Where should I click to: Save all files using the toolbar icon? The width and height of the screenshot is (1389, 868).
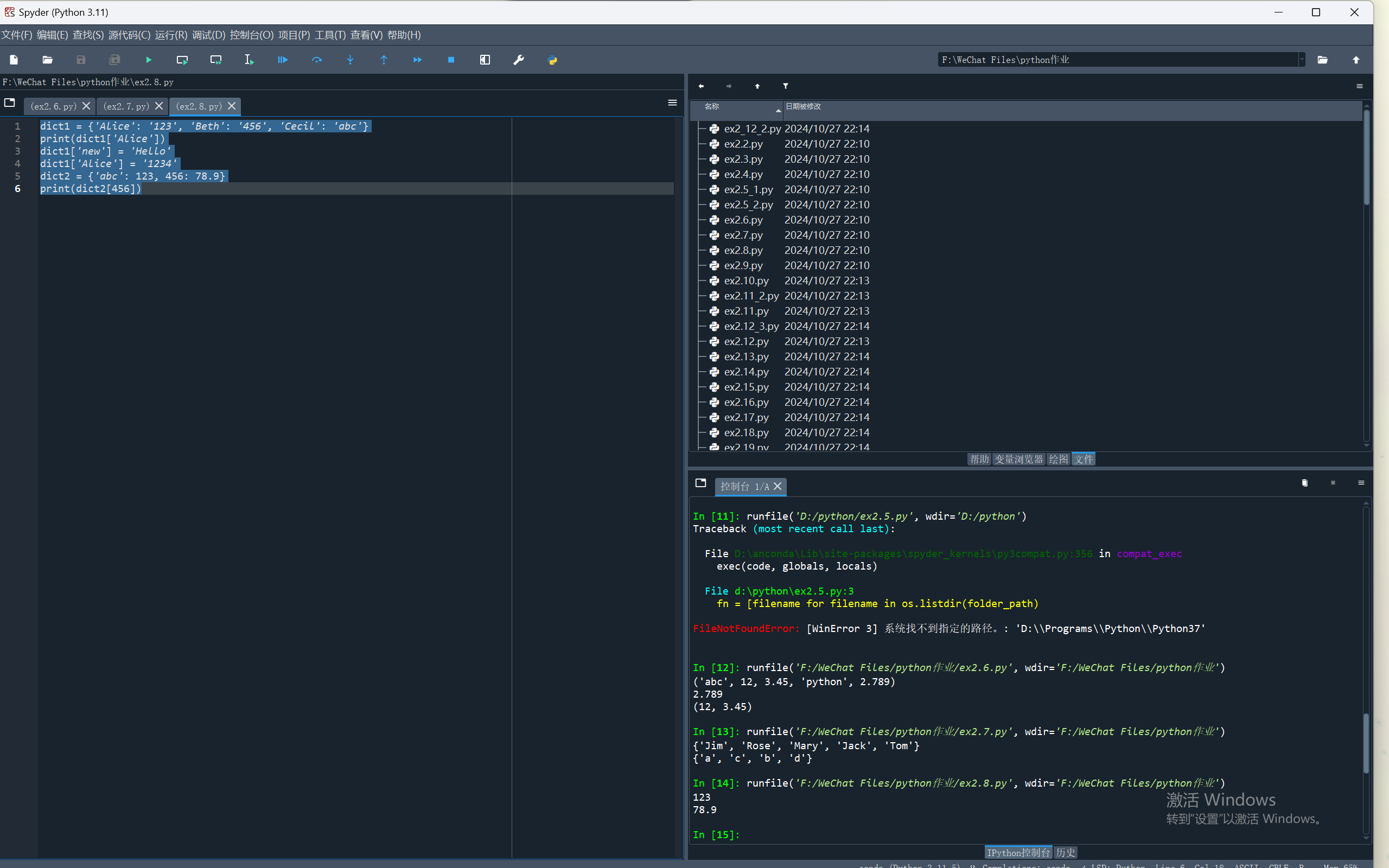(115, 60)
